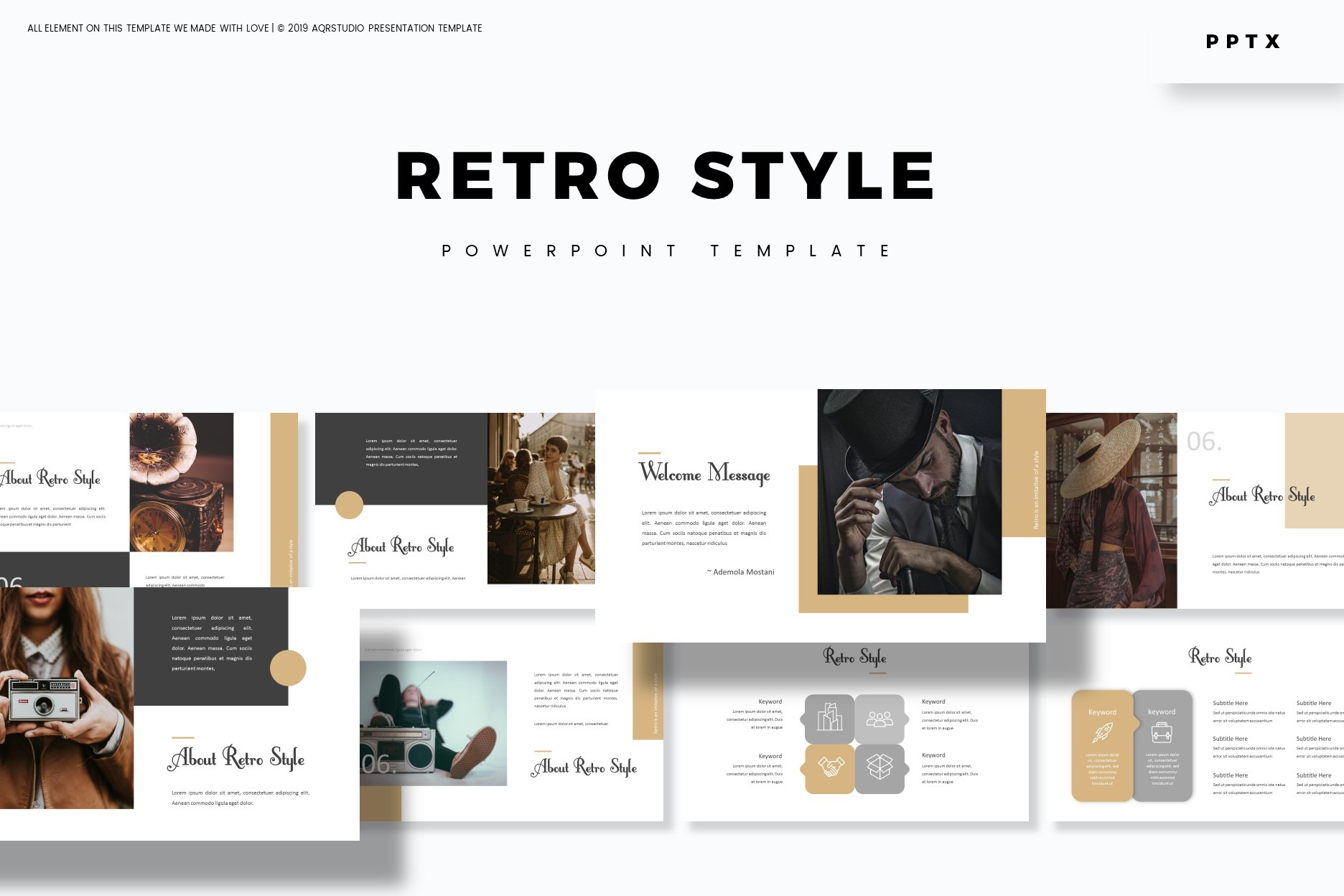1344x896 pixels.
Task: Click the AQRSTUDIO copyright text at top
Action: (255, 28)
